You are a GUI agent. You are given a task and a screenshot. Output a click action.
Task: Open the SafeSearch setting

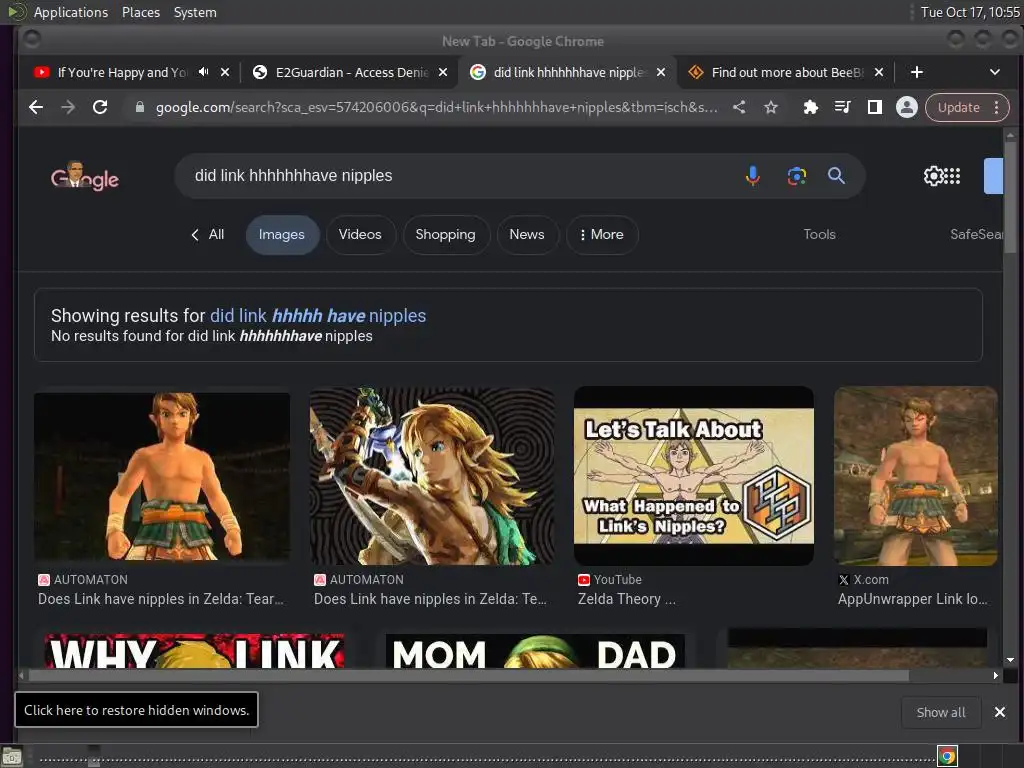976,234
